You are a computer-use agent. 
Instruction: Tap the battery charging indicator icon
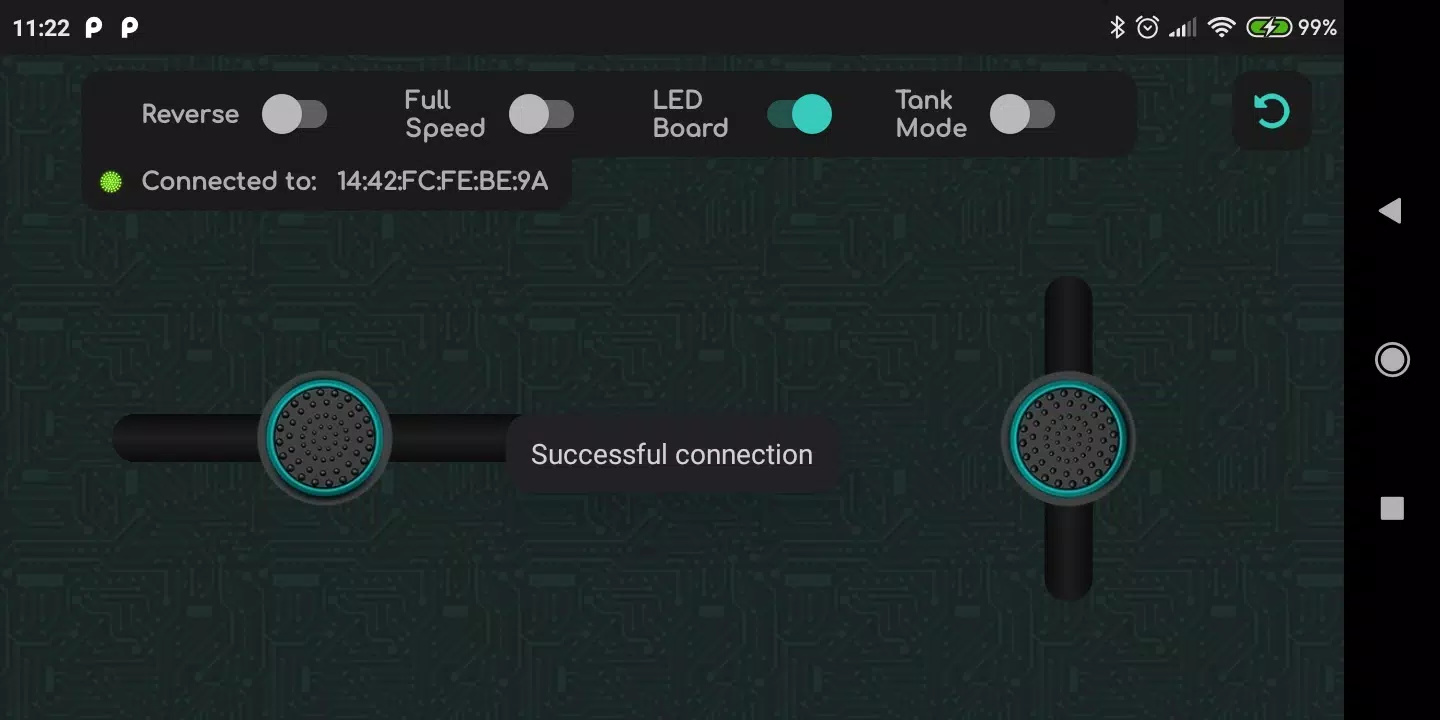point(1268,28)
